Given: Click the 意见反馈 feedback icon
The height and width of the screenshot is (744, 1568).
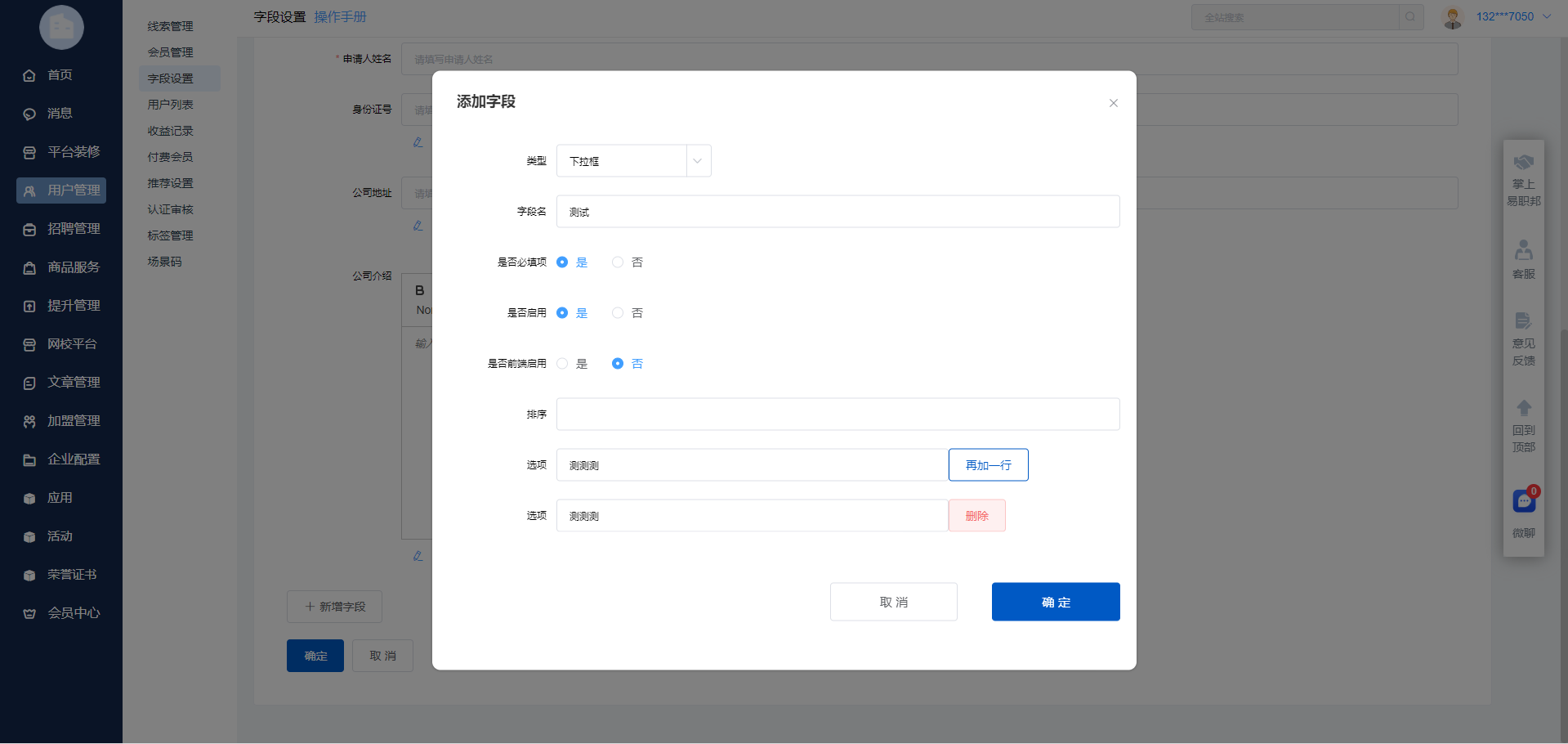Looking at the screenshot, I should pos(1524,321).
